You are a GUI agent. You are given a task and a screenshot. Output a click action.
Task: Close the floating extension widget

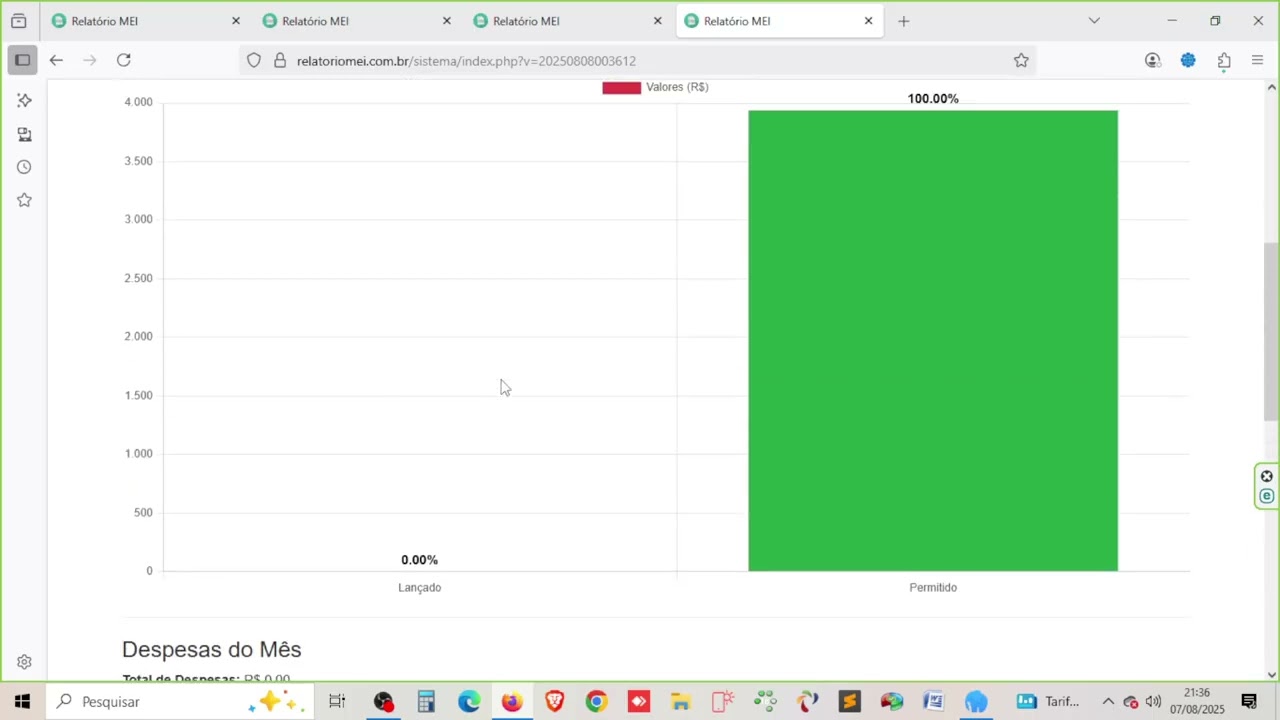1267,476
